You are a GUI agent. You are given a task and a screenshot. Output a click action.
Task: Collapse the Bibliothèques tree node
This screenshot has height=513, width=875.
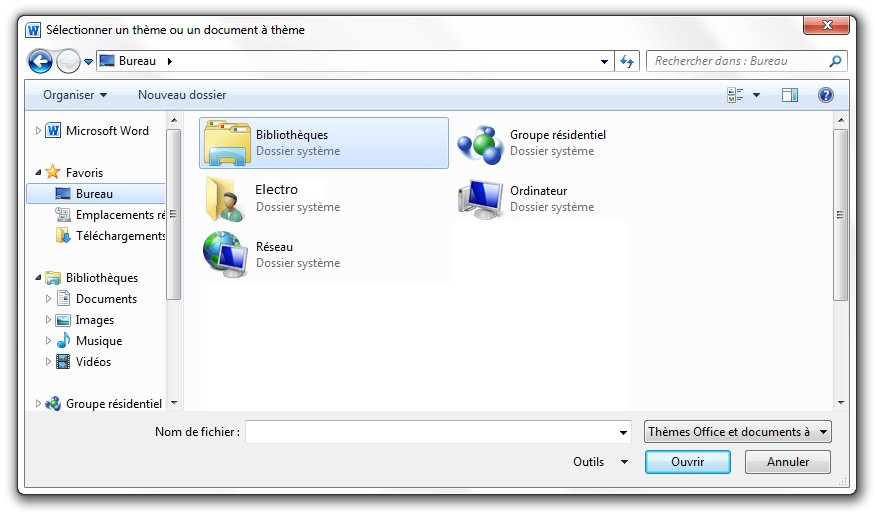click(x=38, y=277)
